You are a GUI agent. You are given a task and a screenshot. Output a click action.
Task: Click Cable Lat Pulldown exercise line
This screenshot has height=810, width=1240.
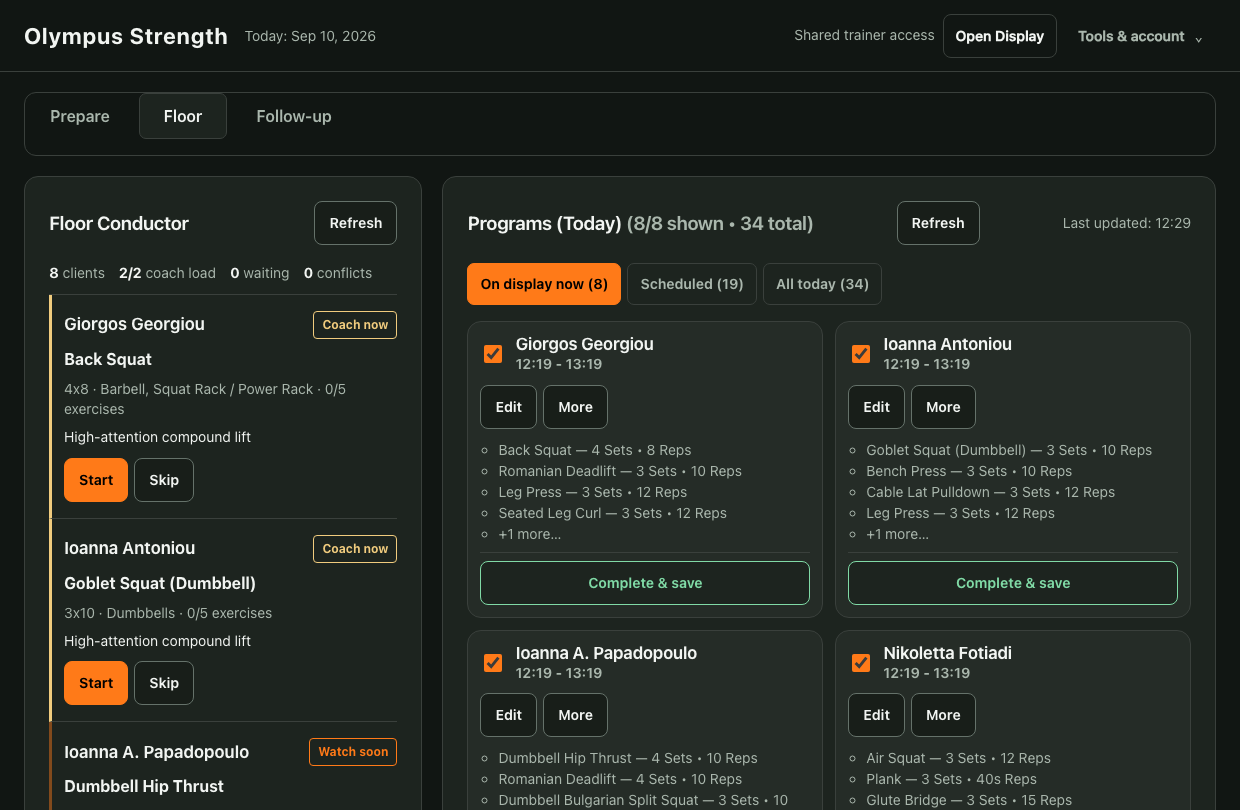click(x=990, y=492)
